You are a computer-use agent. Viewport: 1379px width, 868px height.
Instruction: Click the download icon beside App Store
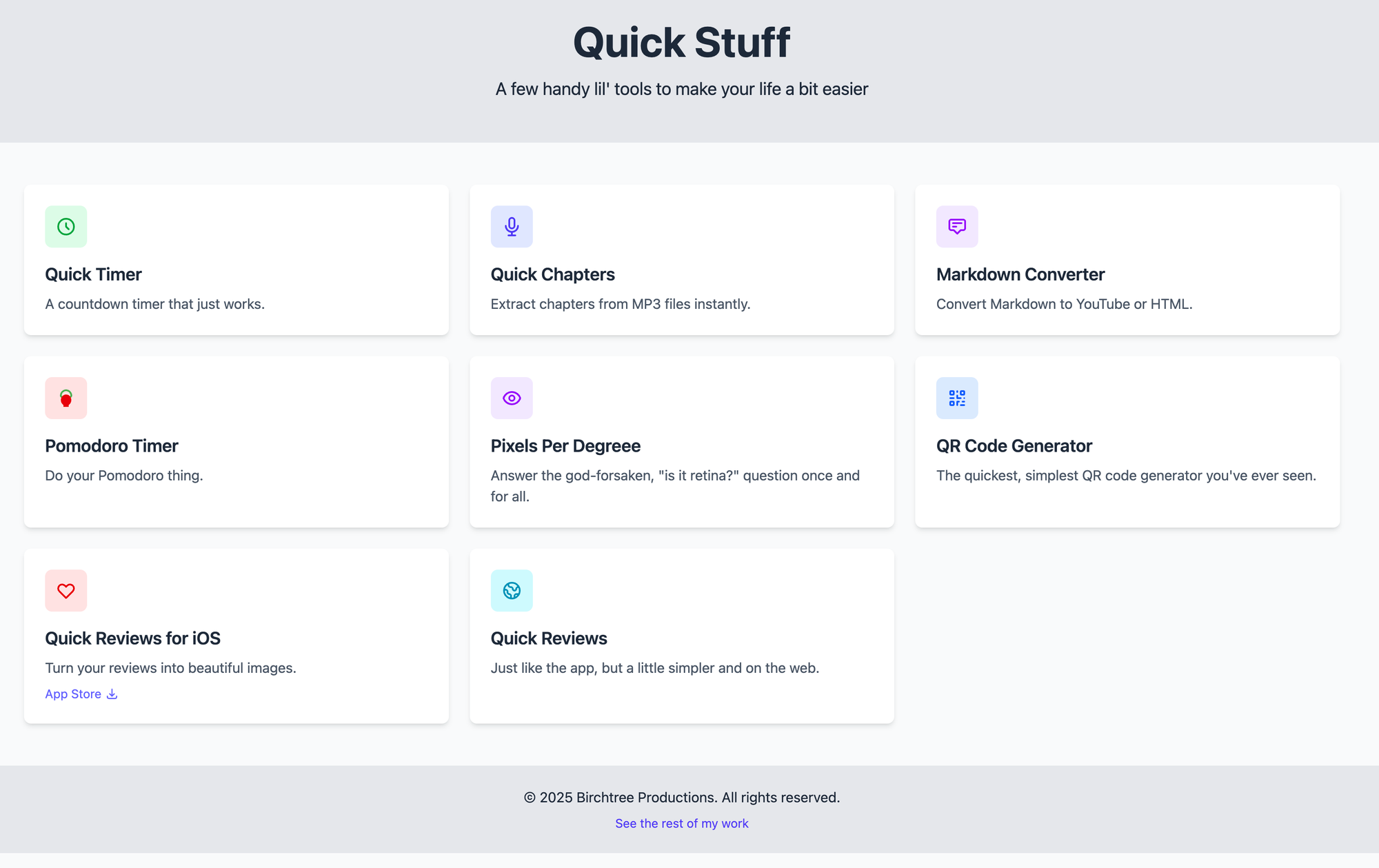point(112,694)
